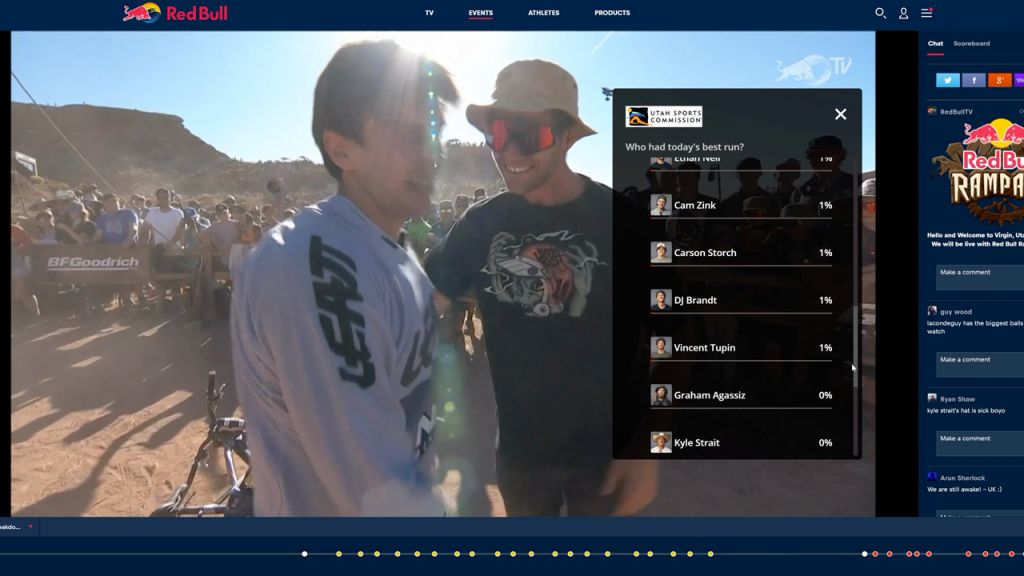Click comment field under Ryan Shaw's message
This screenshot has width=1024, height=576.
click(980, 443)
